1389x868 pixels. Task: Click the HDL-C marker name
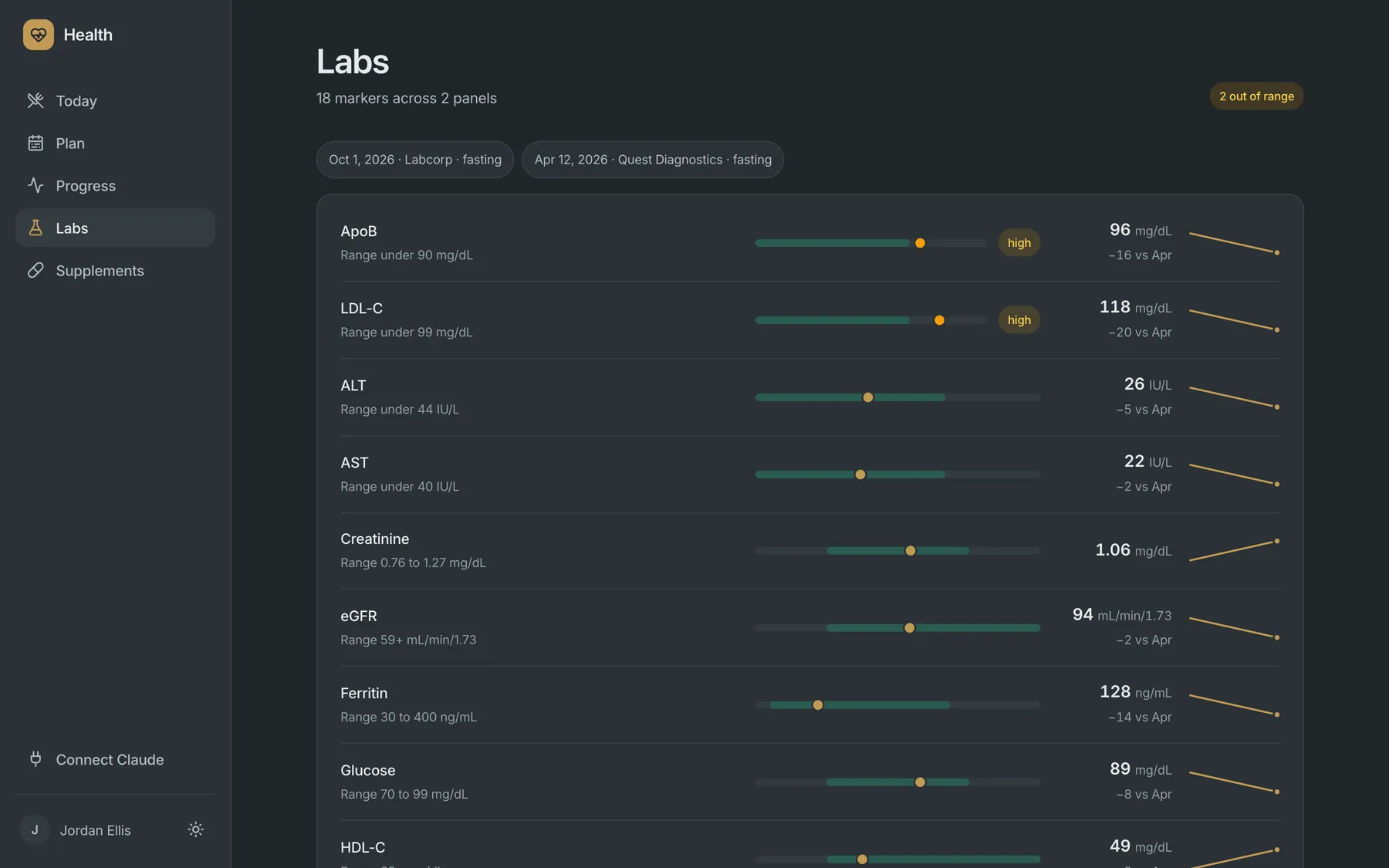click(x=363, y=847)
